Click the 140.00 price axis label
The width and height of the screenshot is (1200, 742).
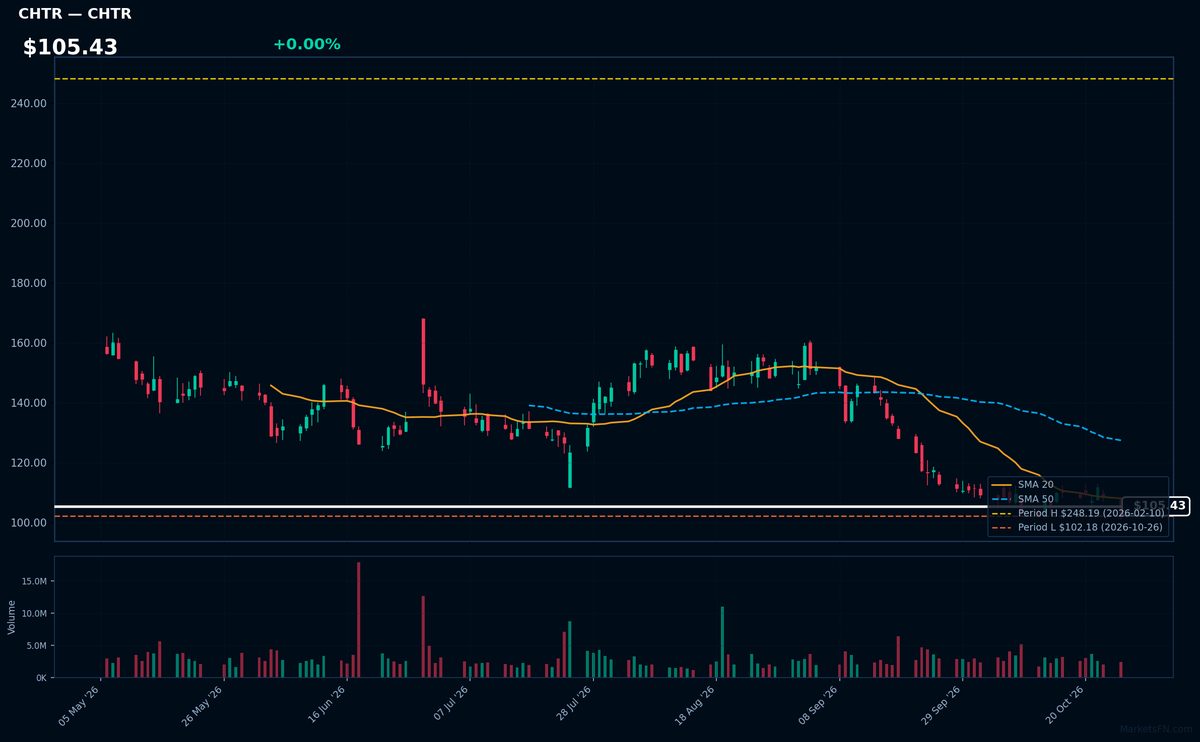(29, 403)
